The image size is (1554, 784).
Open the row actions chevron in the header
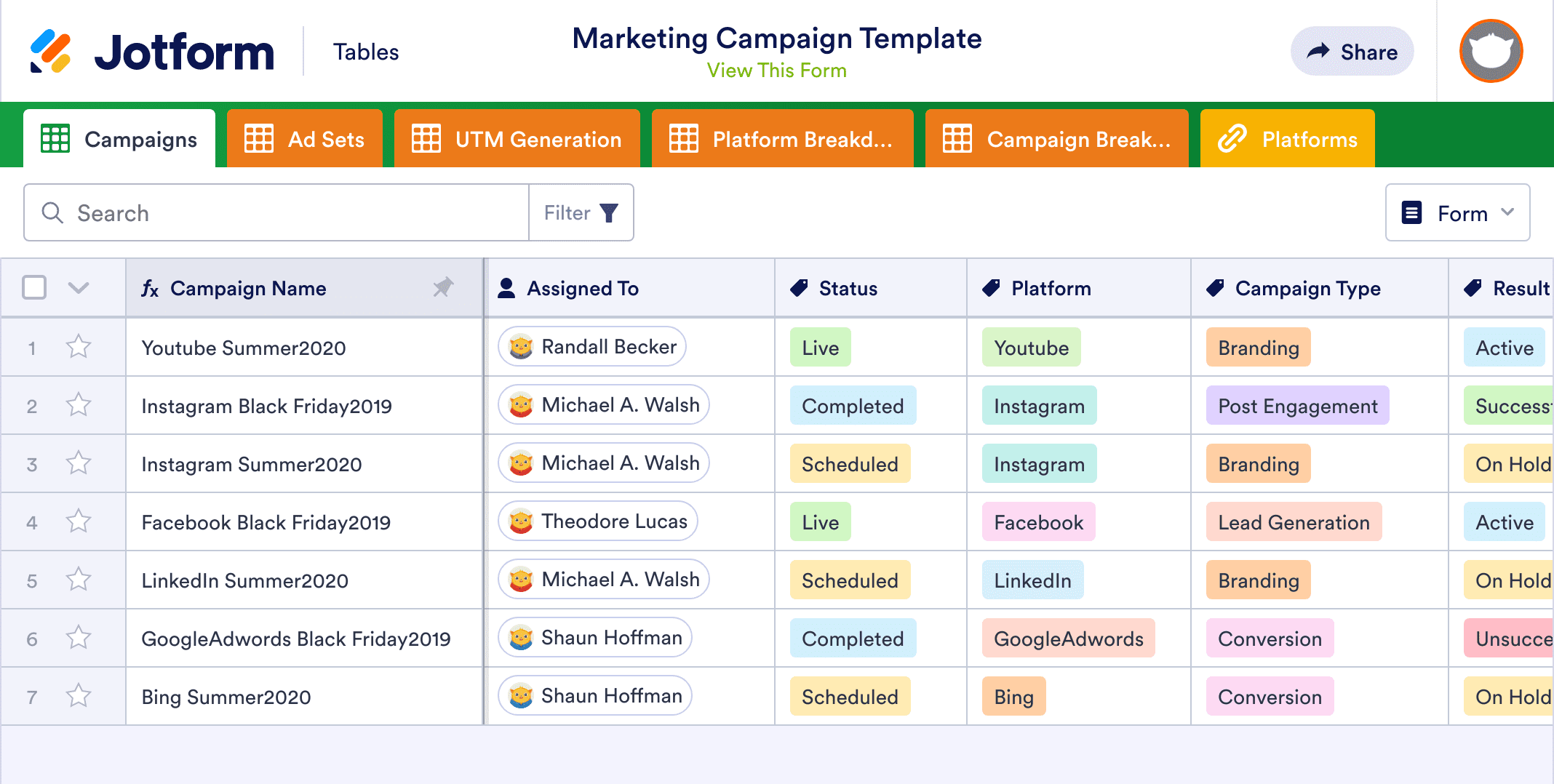coord(78,288)
